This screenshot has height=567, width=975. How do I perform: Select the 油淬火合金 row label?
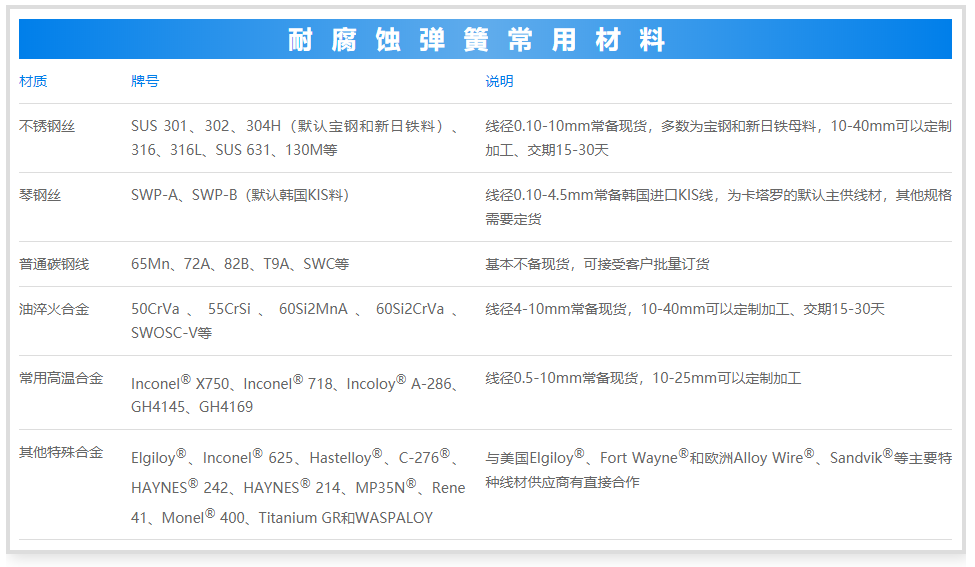[x=54, y=310]
